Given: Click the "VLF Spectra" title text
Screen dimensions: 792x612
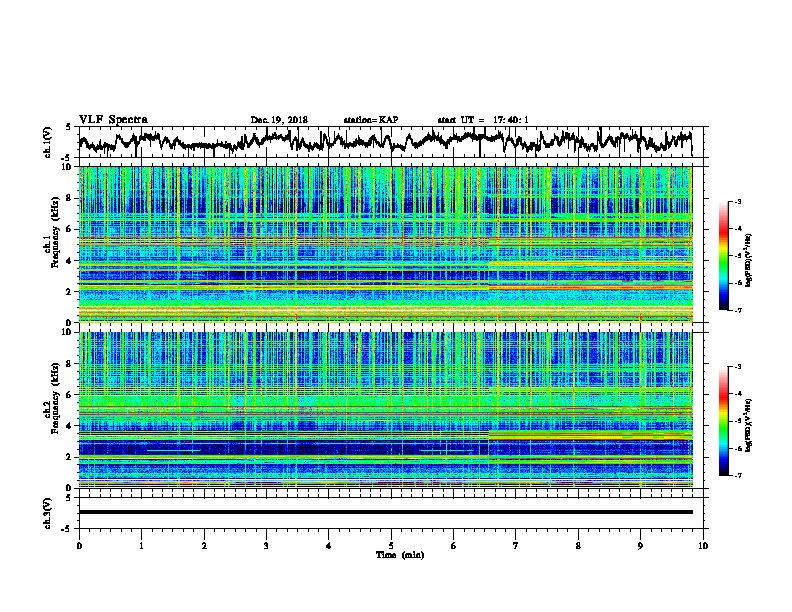Looking at the screenshot, I should tap(113, 119).
